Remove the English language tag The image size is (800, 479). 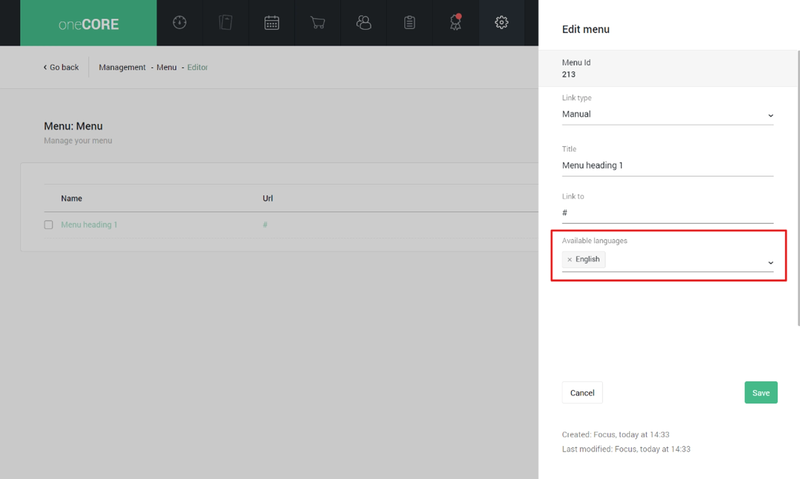[x=570, y=260]
